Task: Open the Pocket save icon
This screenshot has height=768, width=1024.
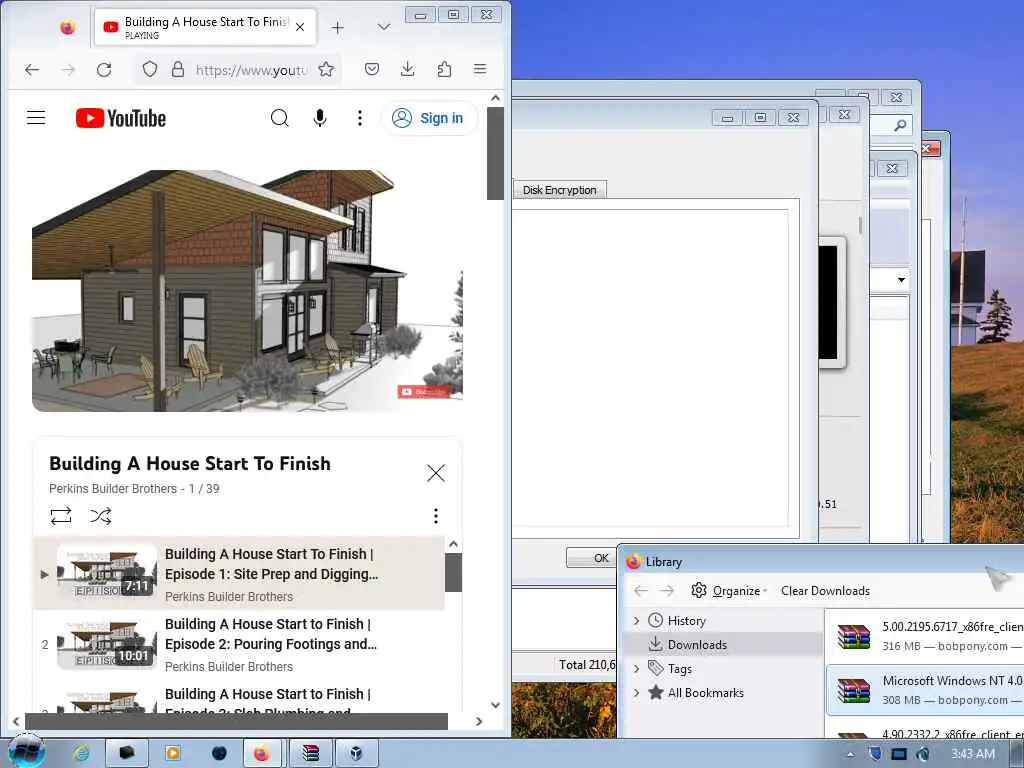Action: 372,69
